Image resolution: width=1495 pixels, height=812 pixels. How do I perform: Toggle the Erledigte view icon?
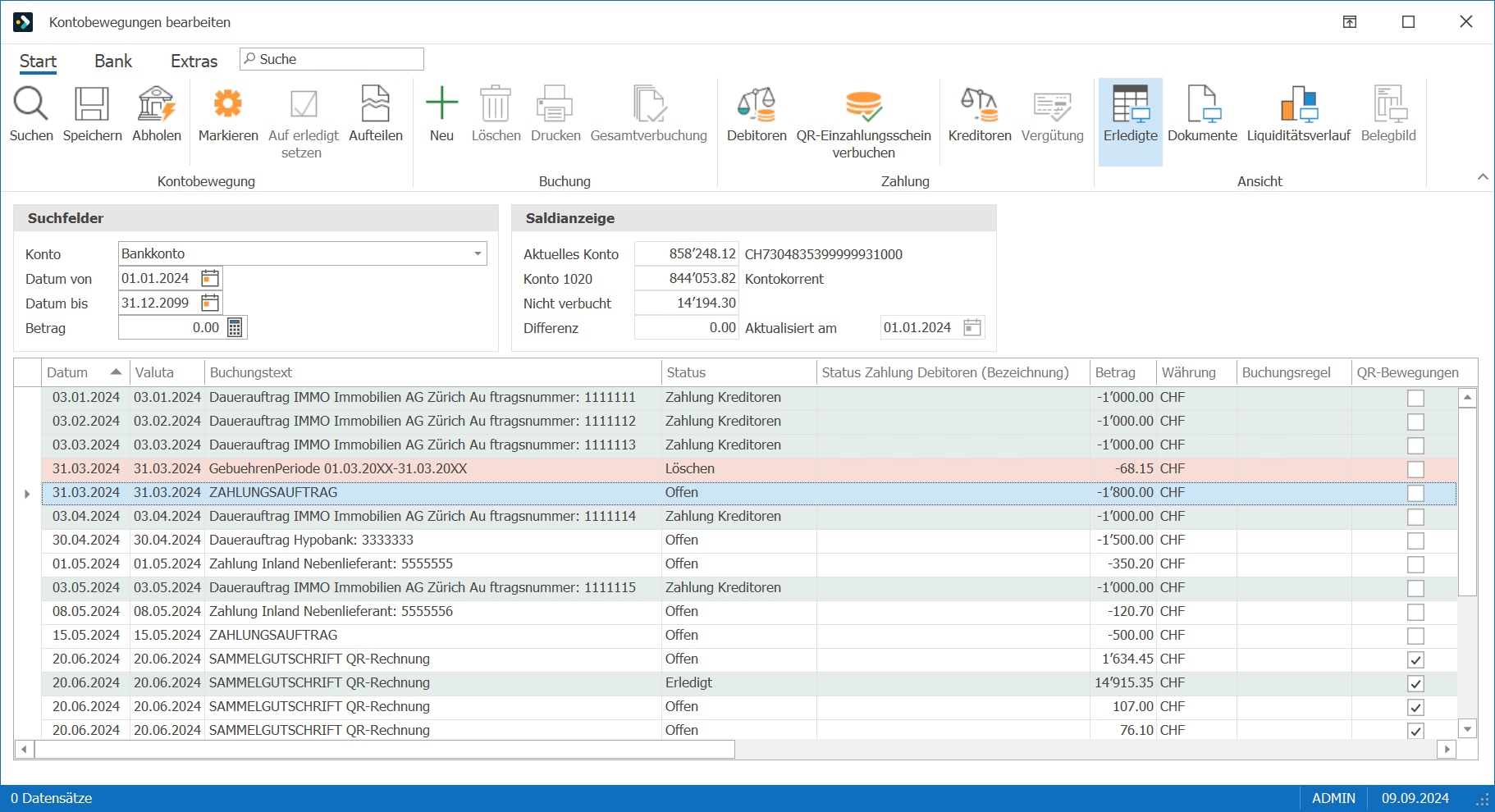(x=1131, y=104)
